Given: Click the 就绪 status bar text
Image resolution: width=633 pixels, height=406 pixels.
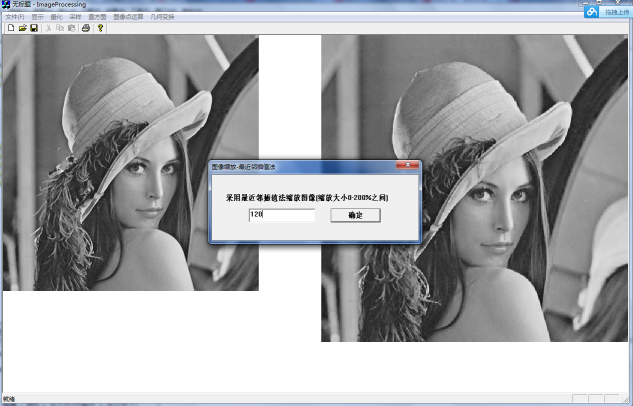Looking at the screenshot, I should (9, 399).
